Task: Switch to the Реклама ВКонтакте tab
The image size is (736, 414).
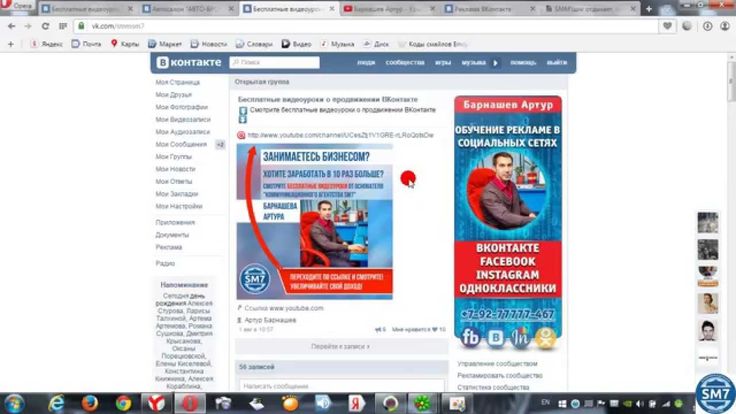Action: pos(490,9)
